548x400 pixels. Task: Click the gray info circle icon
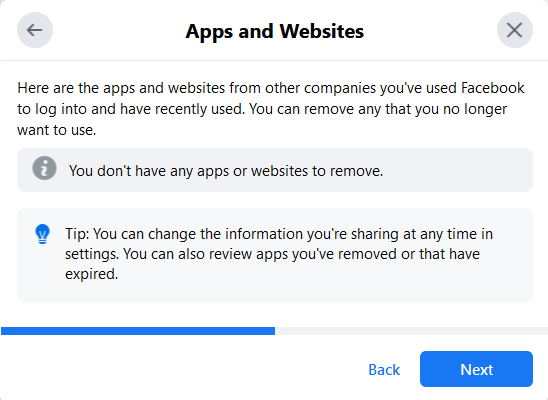click(44, 168)
